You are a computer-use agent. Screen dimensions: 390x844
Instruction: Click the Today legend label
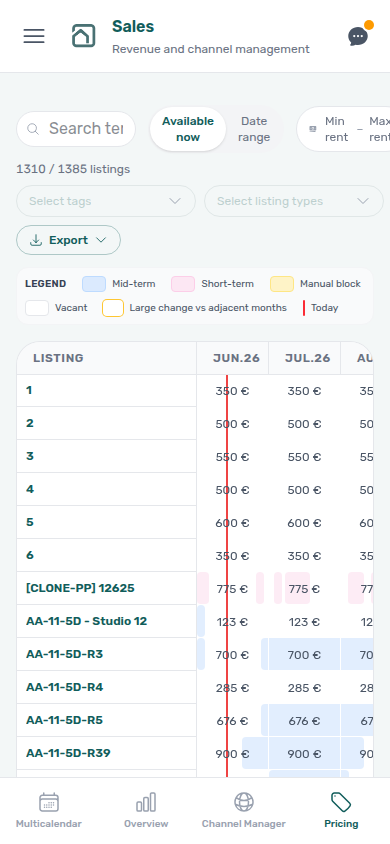click(x=324, y=308)
